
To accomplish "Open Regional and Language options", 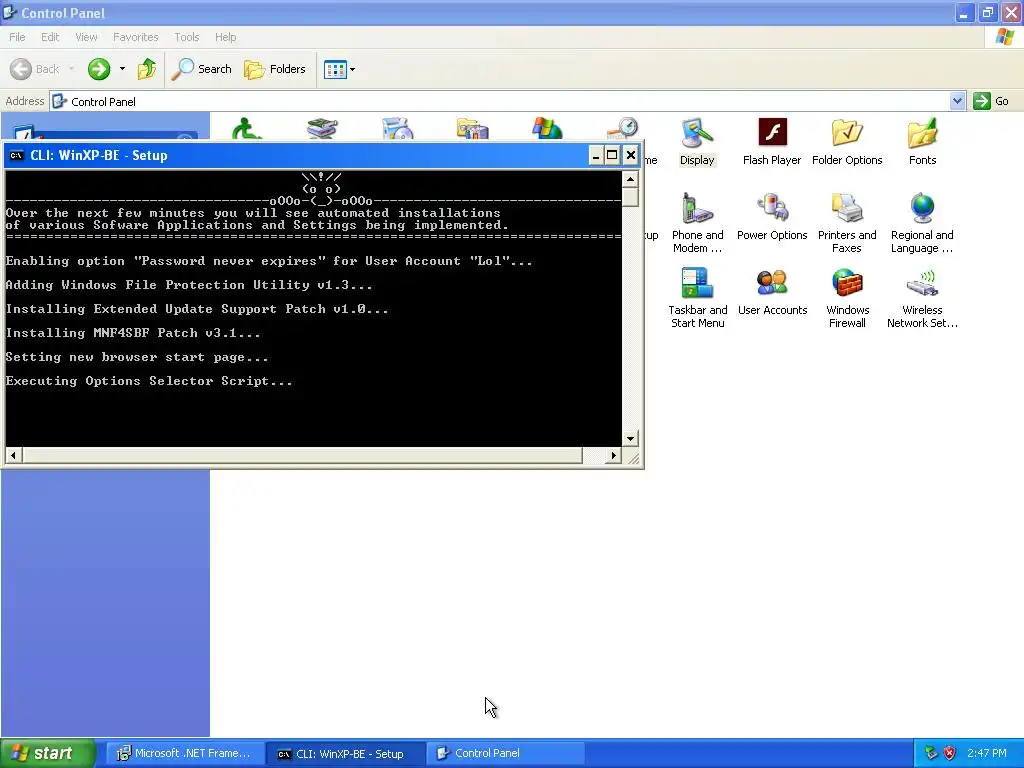I will point(922,223).
